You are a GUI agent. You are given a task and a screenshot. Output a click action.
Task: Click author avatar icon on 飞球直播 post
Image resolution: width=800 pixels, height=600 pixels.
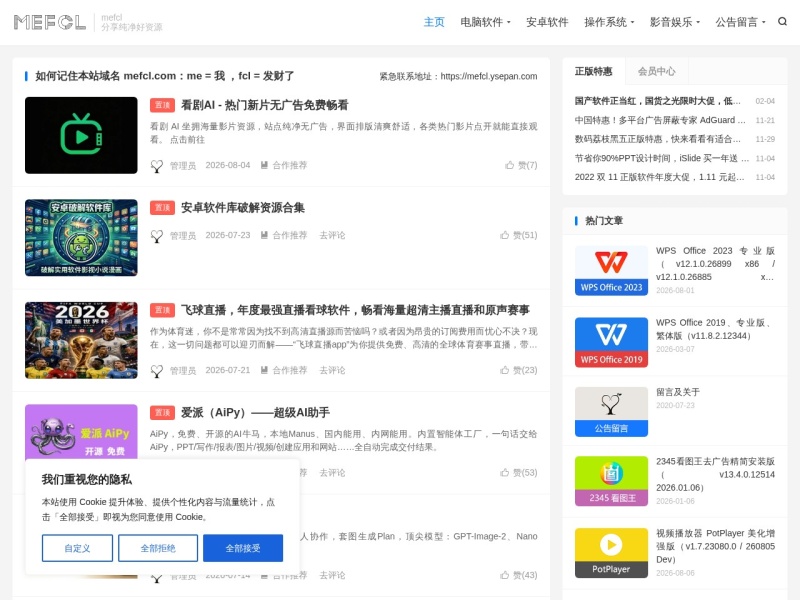157,371
